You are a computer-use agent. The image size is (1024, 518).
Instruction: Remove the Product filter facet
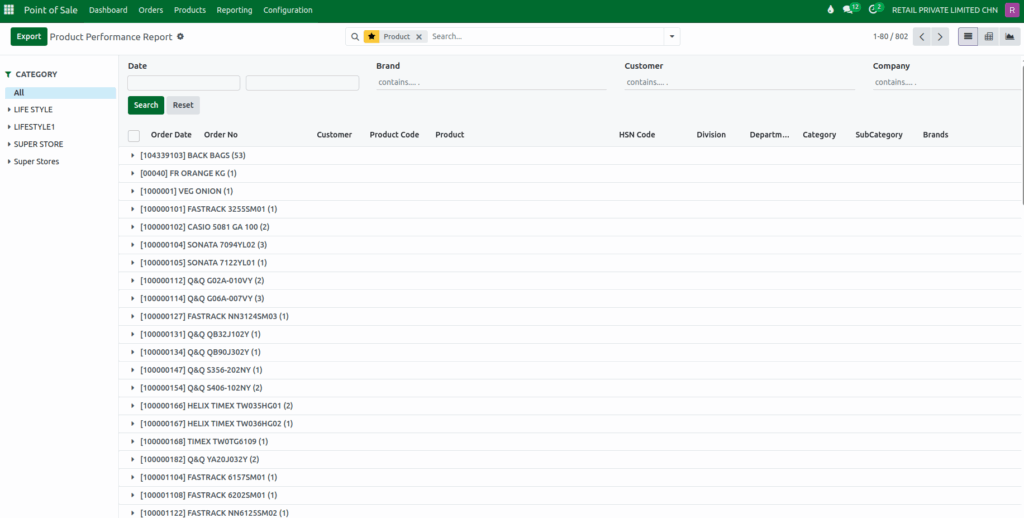click(x=419, y=37)
